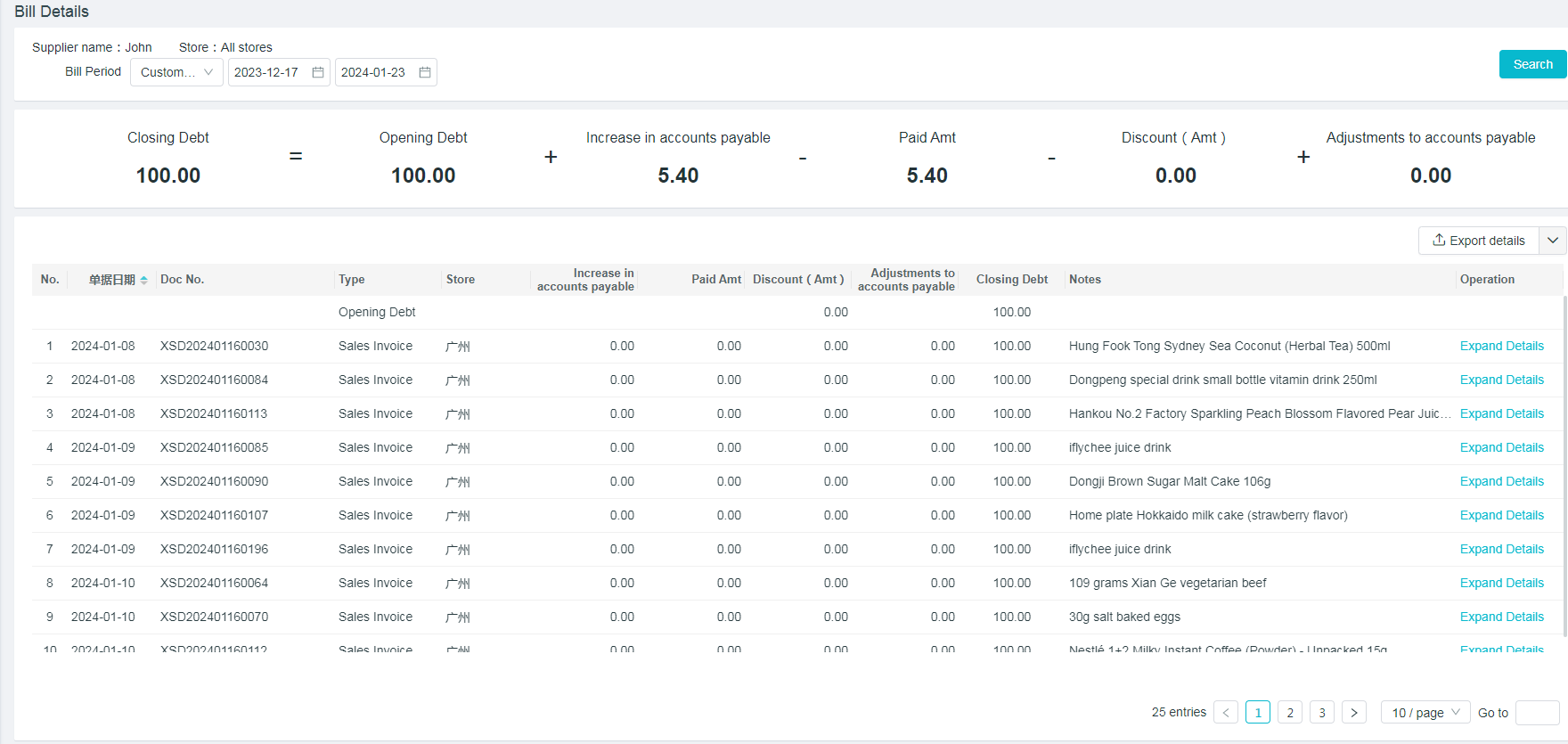Click calendar icon in end date field

pyautogui.click(x=425, y=72)
